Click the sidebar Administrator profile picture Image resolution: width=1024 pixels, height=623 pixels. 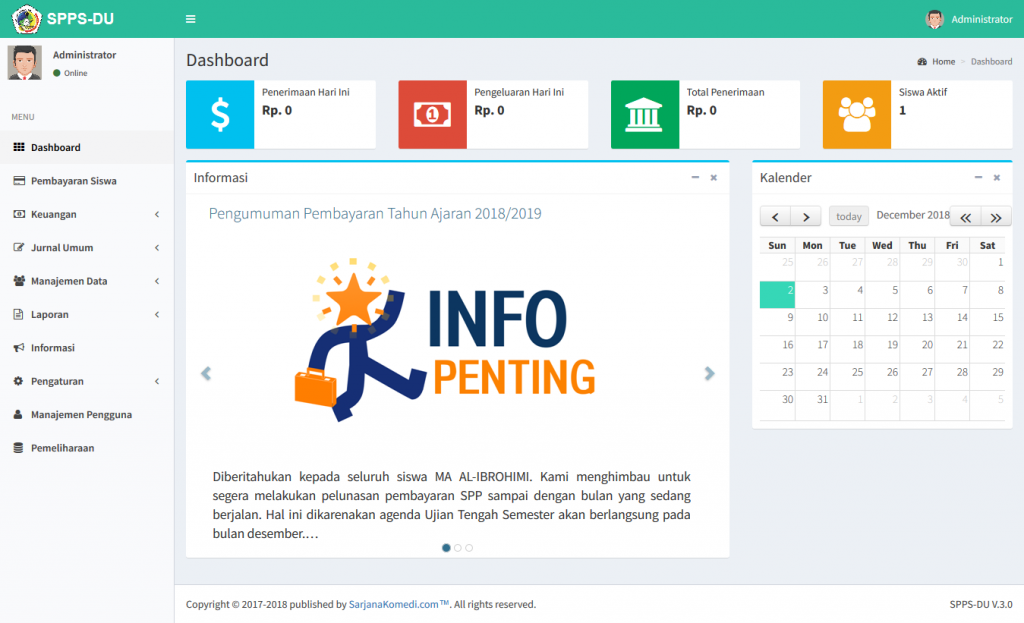(x=25, y=63)
